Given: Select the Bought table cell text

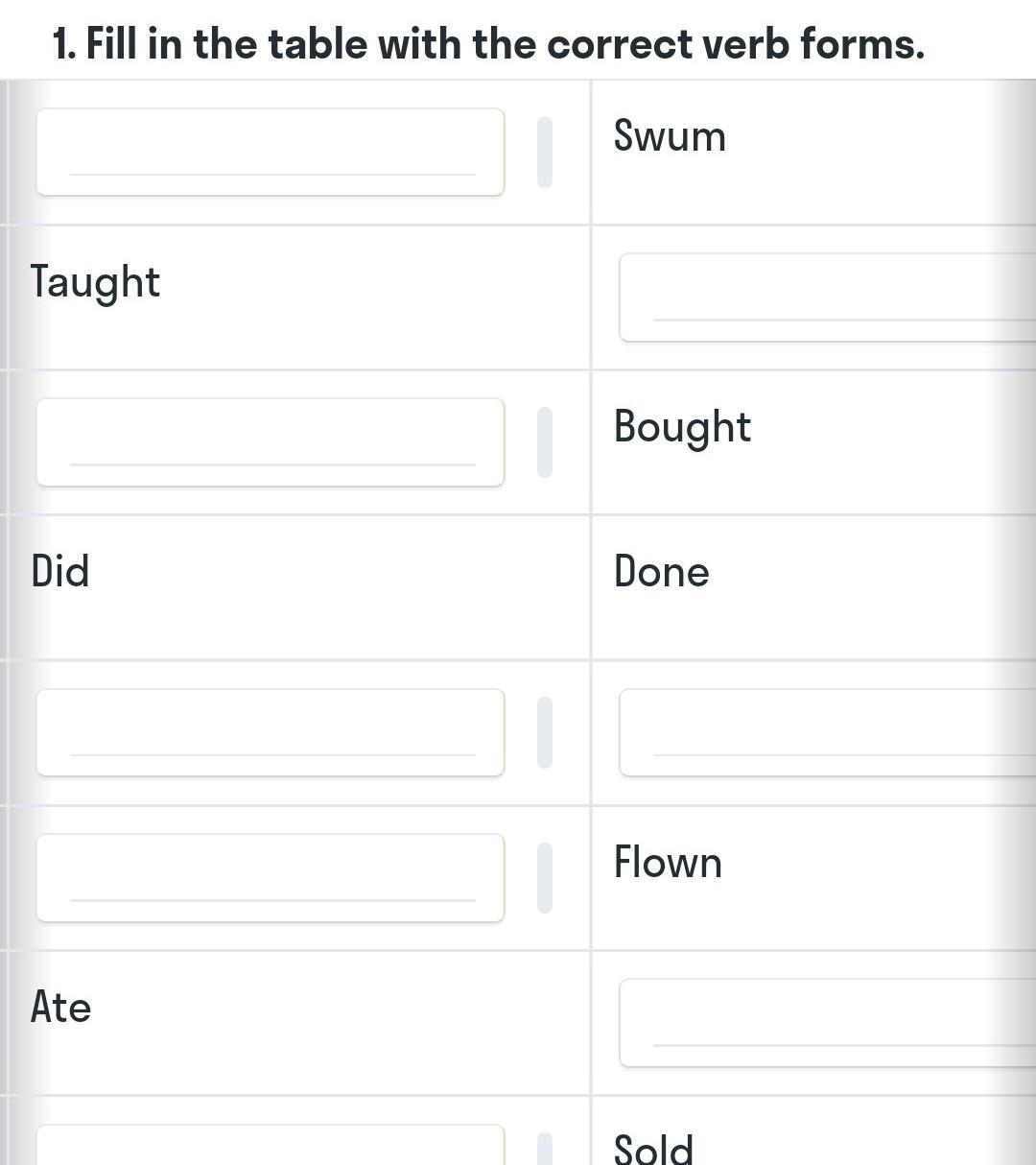Looking at the screenshot, I should tap(682, 428).
